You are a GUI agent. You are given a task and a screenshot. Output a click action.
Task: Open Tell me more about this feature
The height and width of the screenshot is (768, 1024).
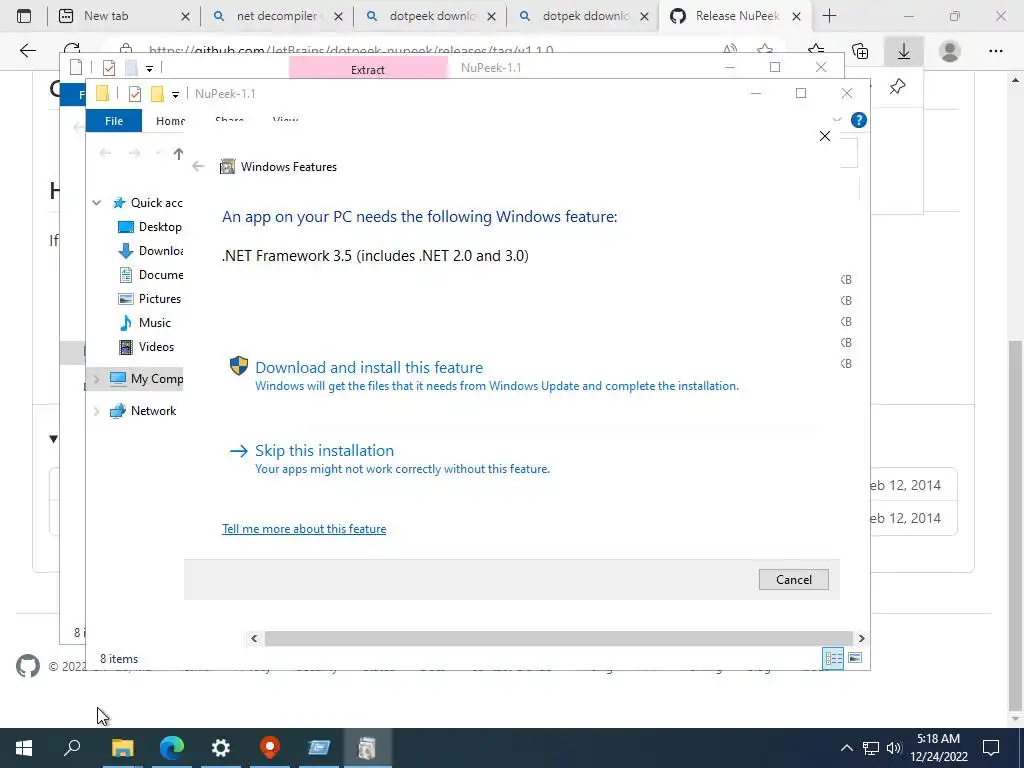pyautogui.click(x=304, y=529)
